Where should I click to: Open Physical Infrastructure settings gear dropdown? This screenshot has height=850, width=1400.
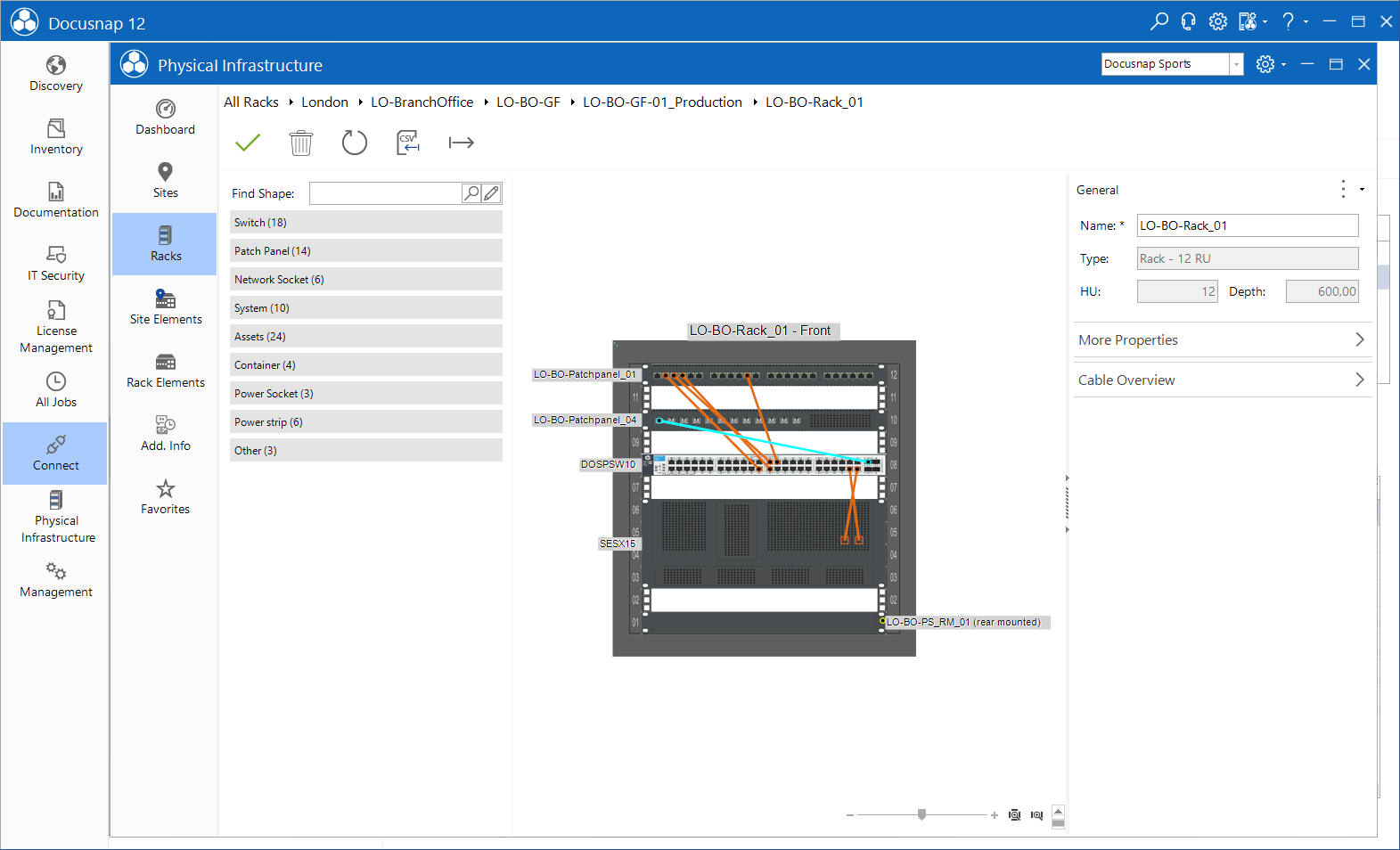click(x=1271, y=64)
